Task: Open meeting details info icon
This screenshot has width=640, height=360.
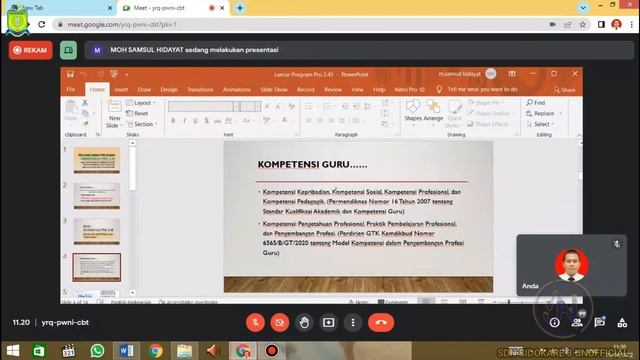Action: click(554, 322)
